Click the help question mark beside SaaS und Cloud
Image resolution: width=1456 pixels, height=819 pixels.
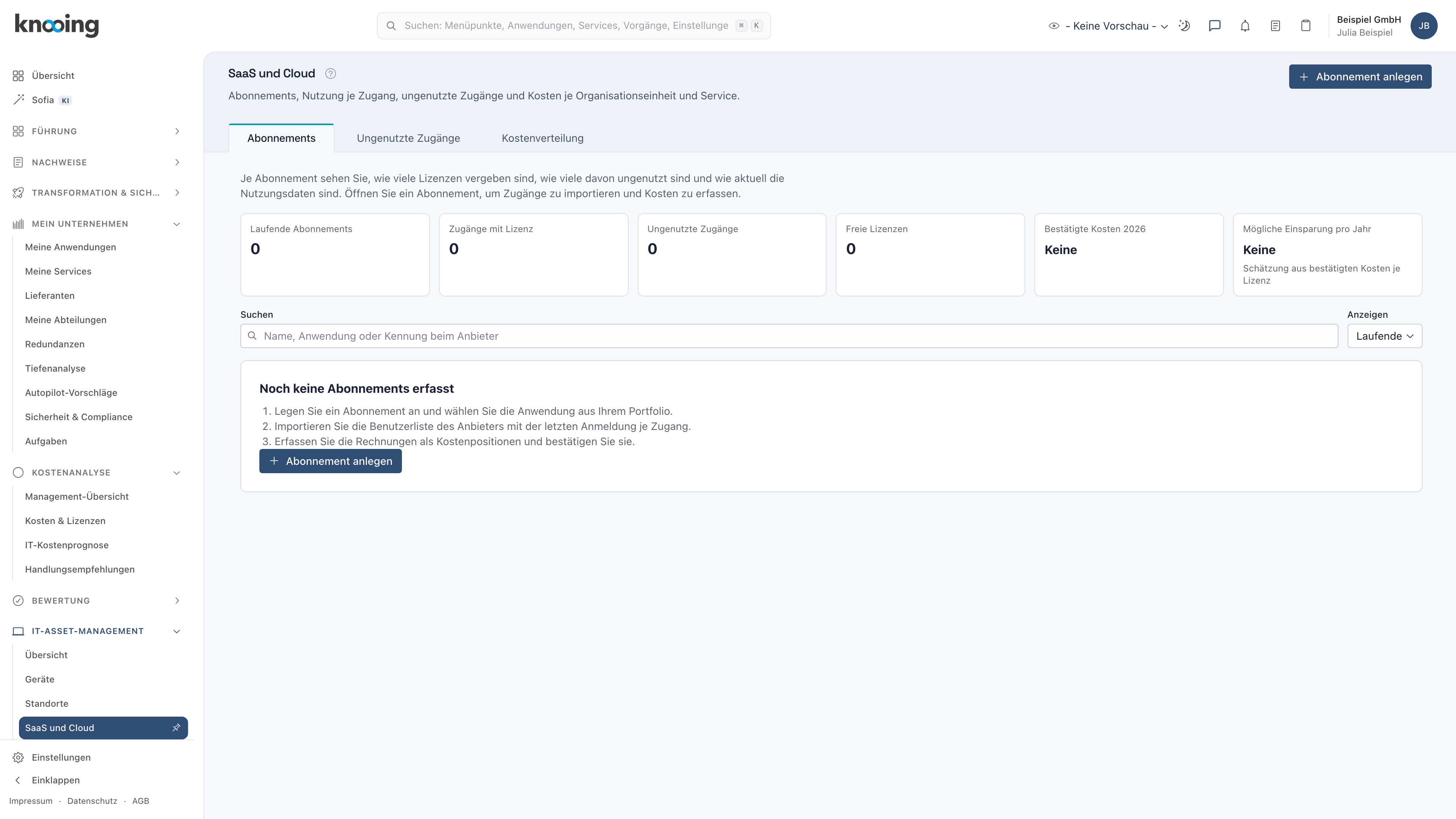click(331, 74)
